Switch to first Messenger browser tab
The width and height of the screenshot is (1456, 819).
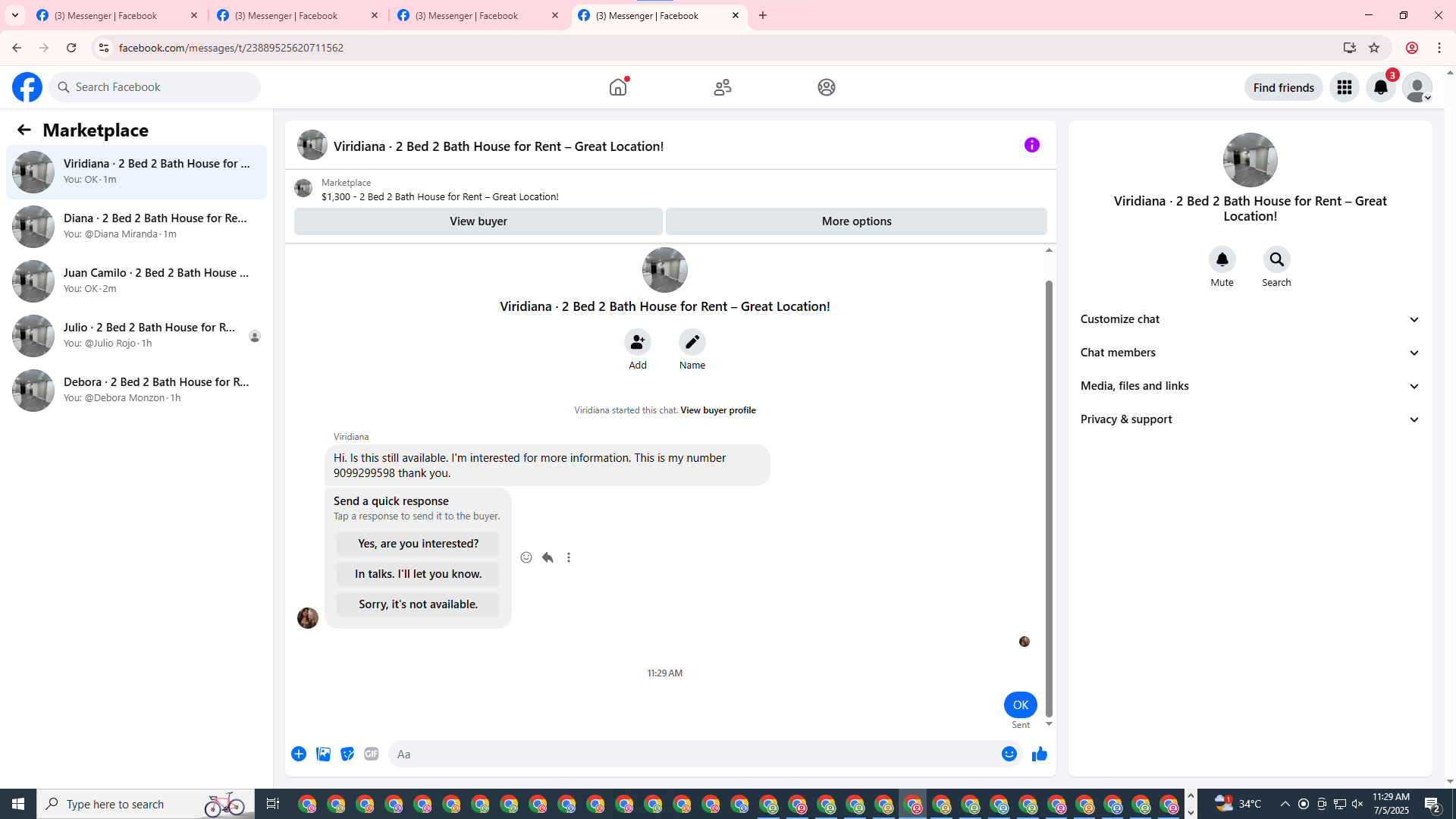click(106, 15)
